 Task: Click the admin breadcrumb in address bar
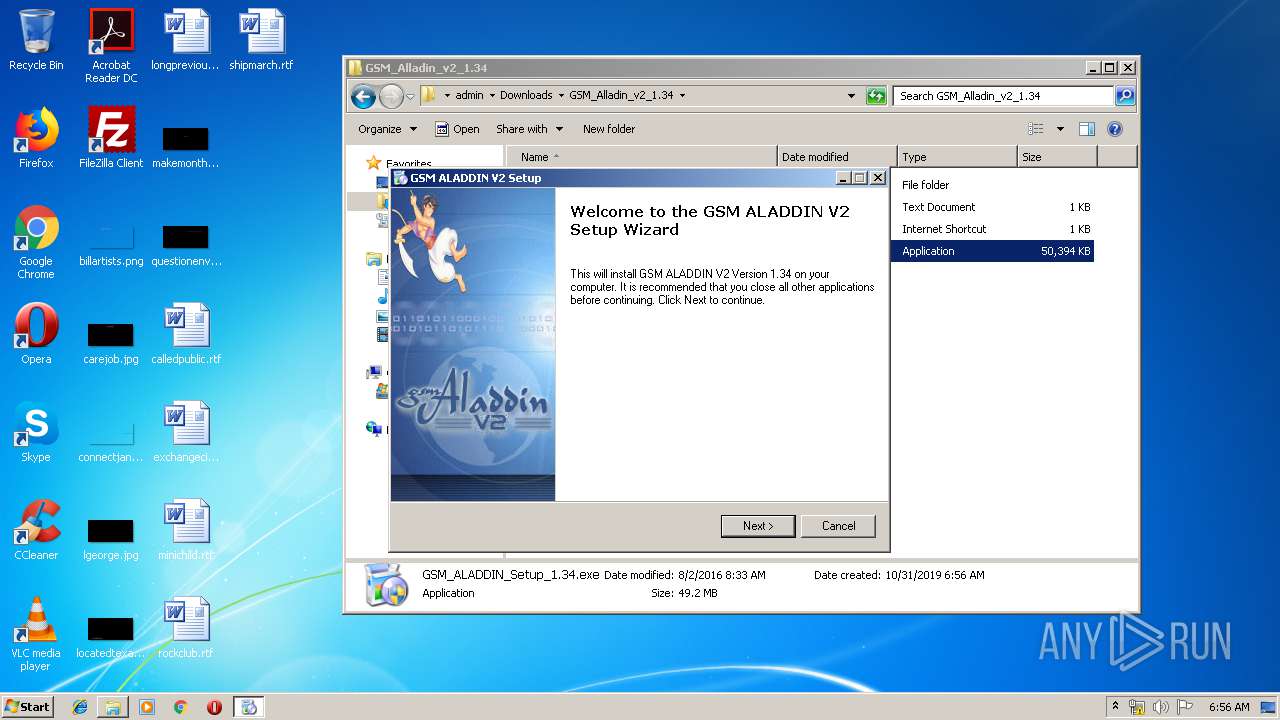[469, 96]
